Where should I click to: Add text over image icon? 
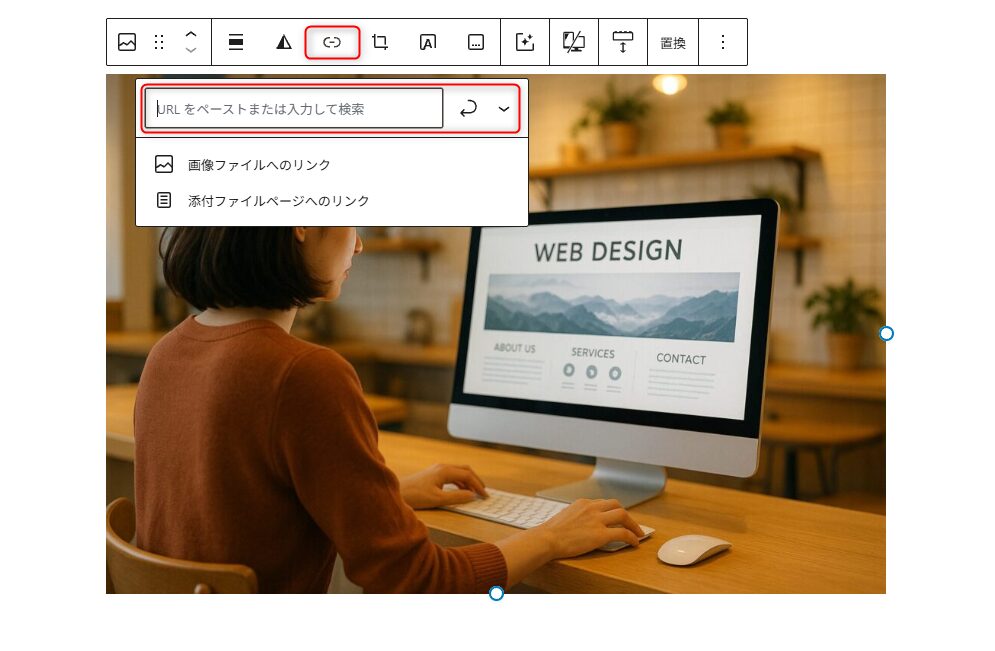pos(428,43)
